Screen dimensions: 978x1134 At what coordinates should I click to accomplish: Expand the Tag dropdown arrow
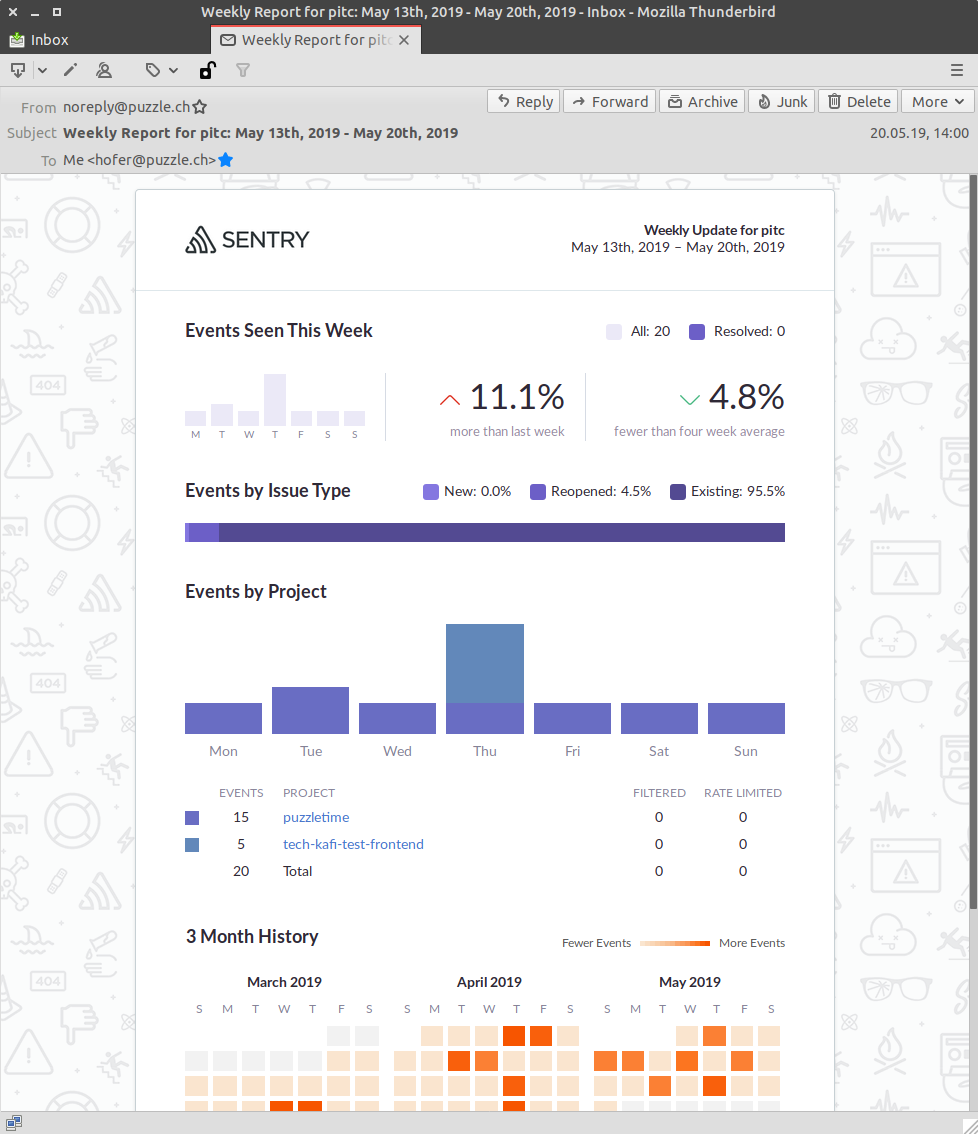click(x=174, y=70)
